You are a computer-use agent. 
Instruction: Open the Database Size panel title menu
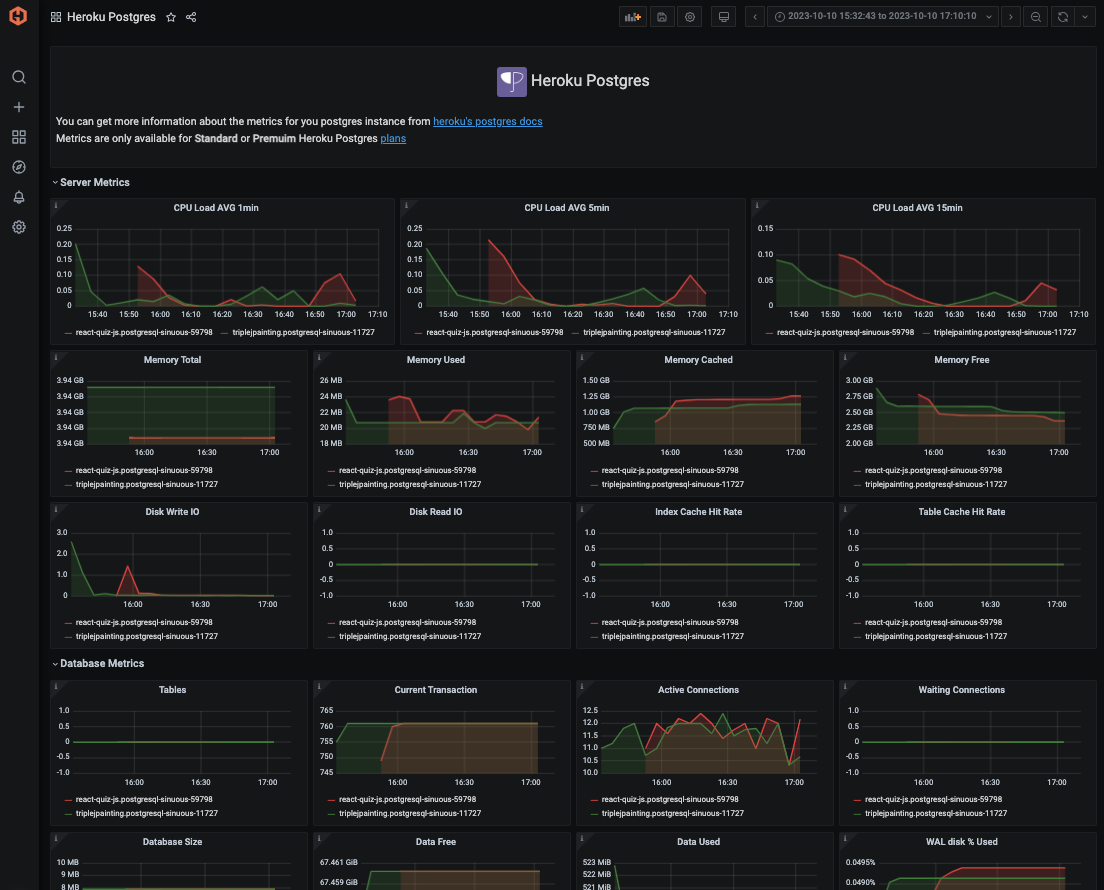point(172,842)
